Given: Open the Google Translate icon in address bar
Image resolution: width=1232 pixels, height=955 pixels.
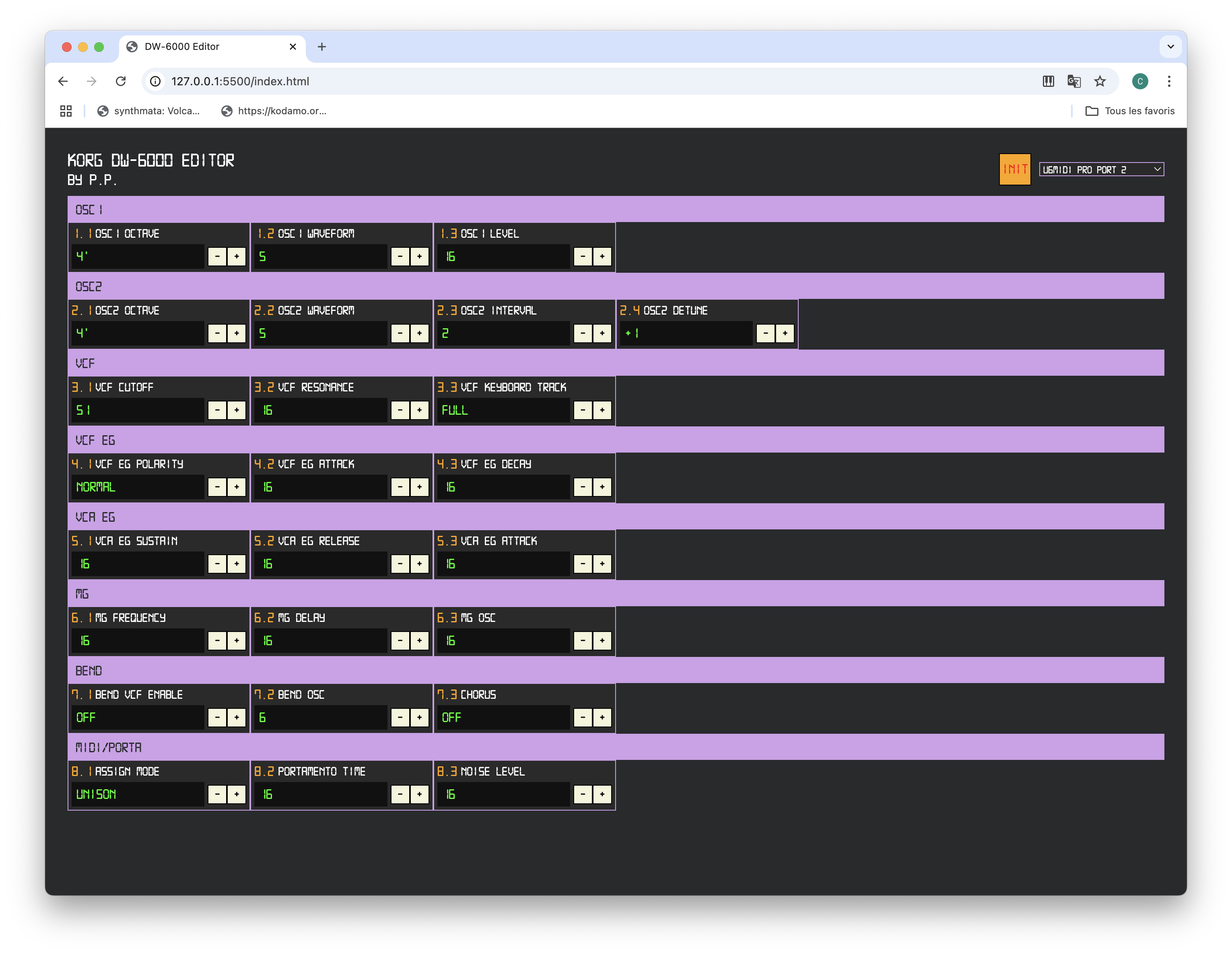Looking at the screenshot, I should (x=1074, y=81).
